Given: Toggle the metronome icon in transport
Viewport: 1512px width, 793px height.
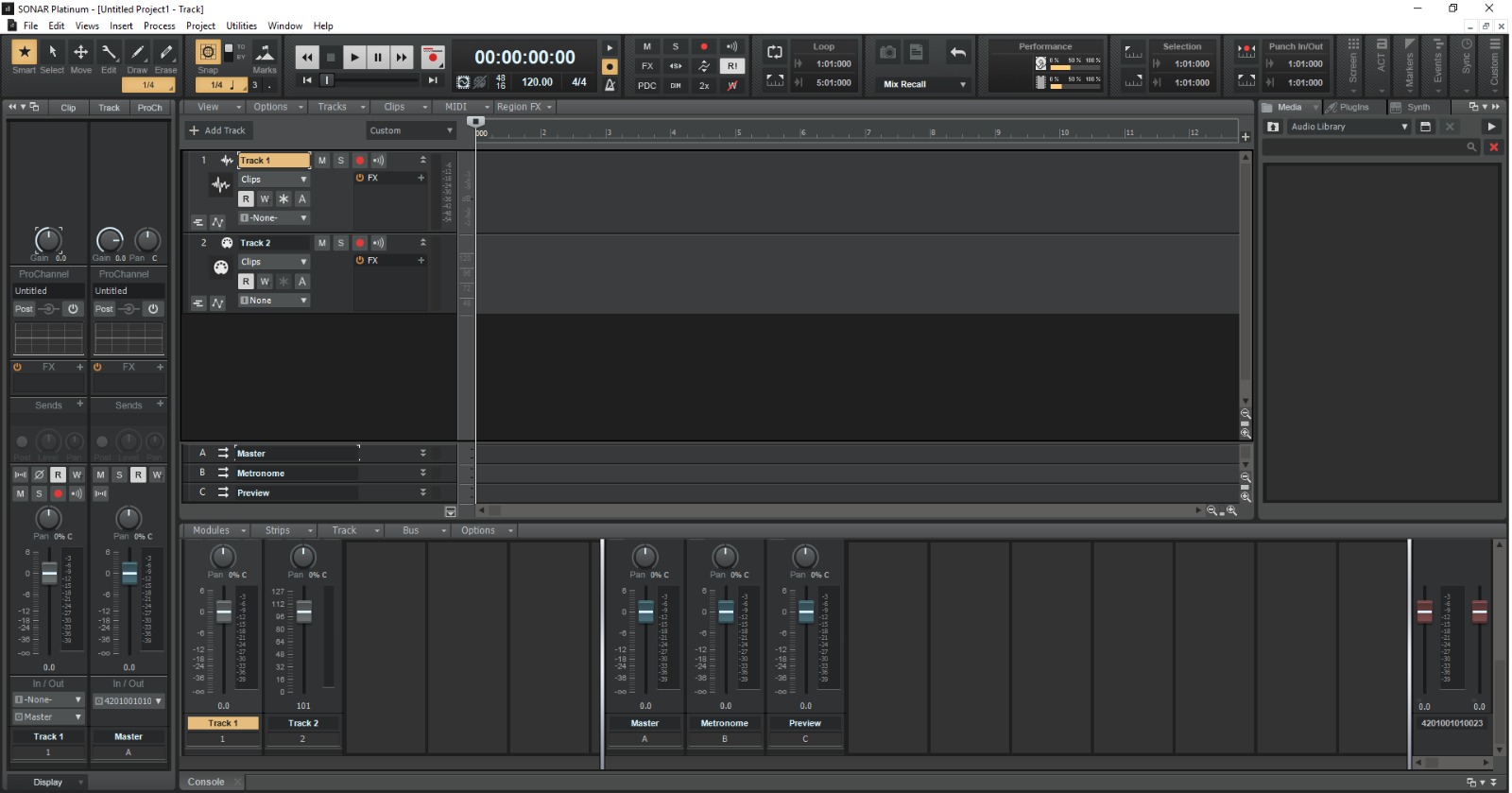Looking at the screenshot, I should [610, 85].
